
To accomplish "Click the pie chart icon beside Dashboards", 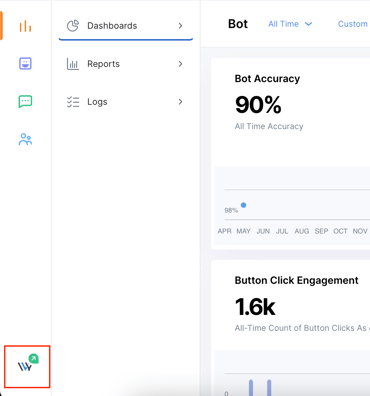I will 73,26.
